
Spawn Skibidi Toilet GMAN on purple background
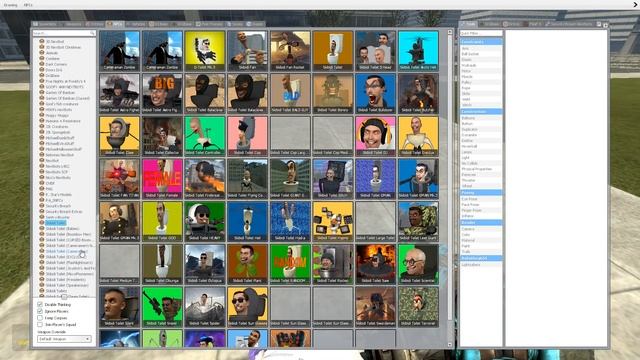tap(376, 179)
